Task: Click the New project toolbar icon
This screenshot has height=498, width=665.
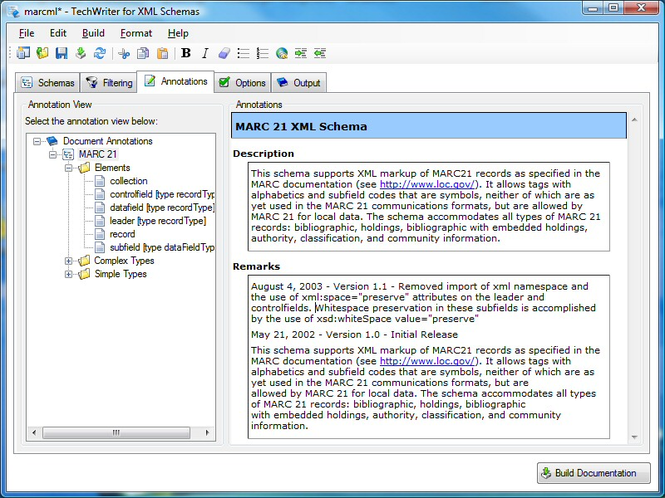Action: pyautogui.click(x=23, y=53)
